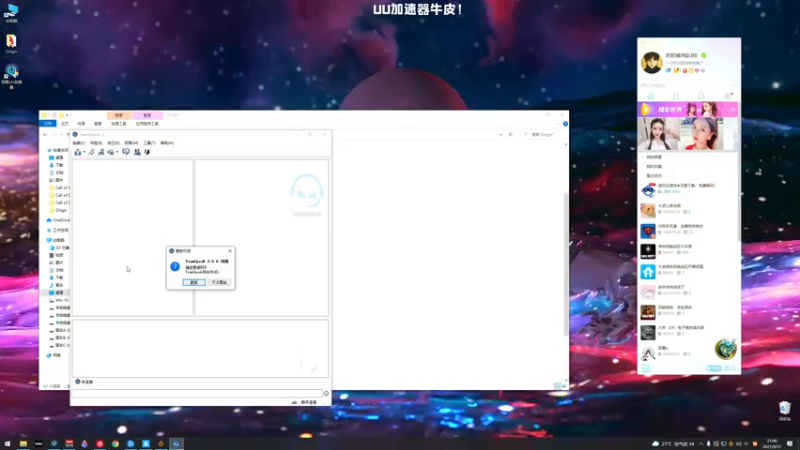Image resolution: width=800 pixels, height=450 pixels.
Task: Click the Explorer search box for Origin
Action: point(542,135)
